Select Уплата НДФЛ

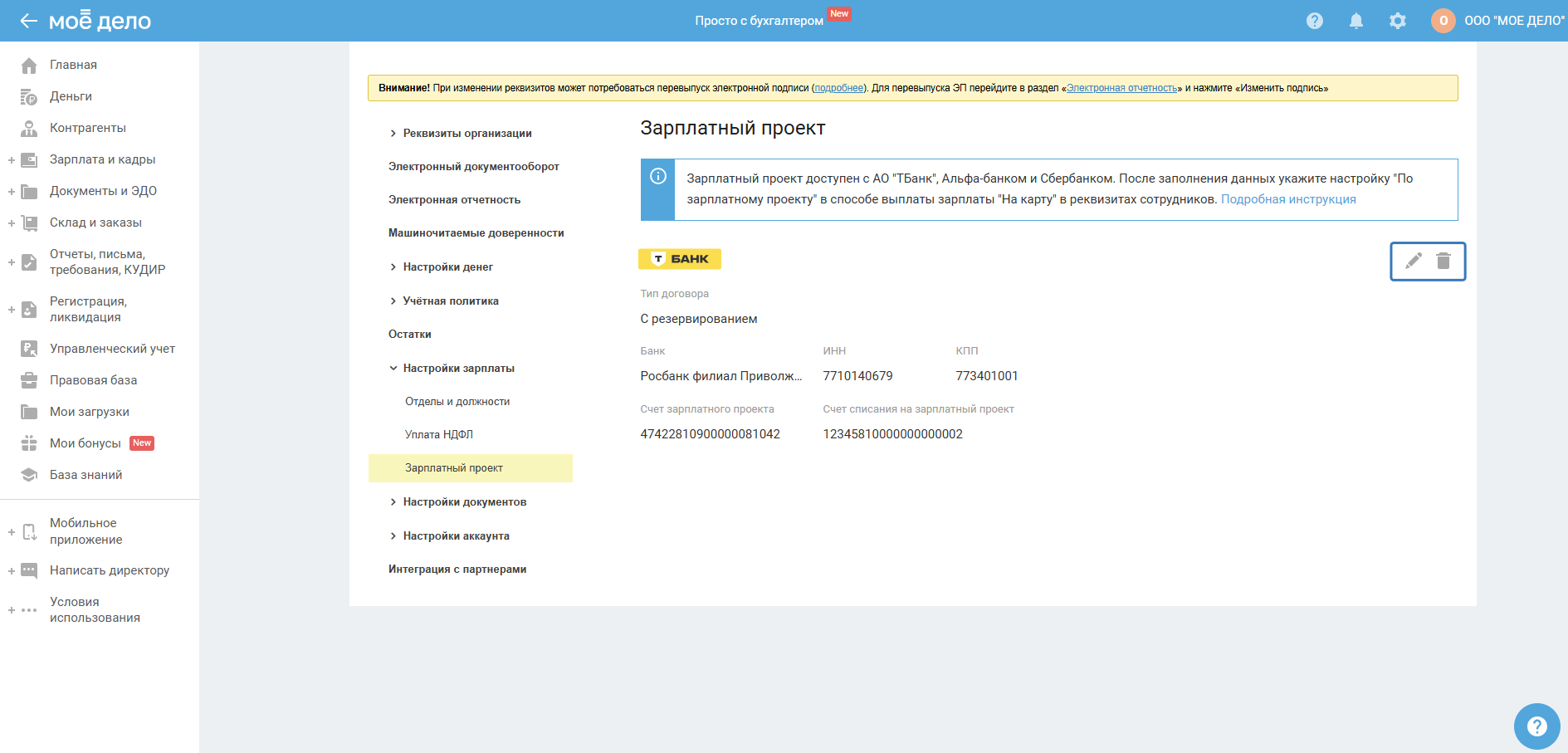(439, 434)
